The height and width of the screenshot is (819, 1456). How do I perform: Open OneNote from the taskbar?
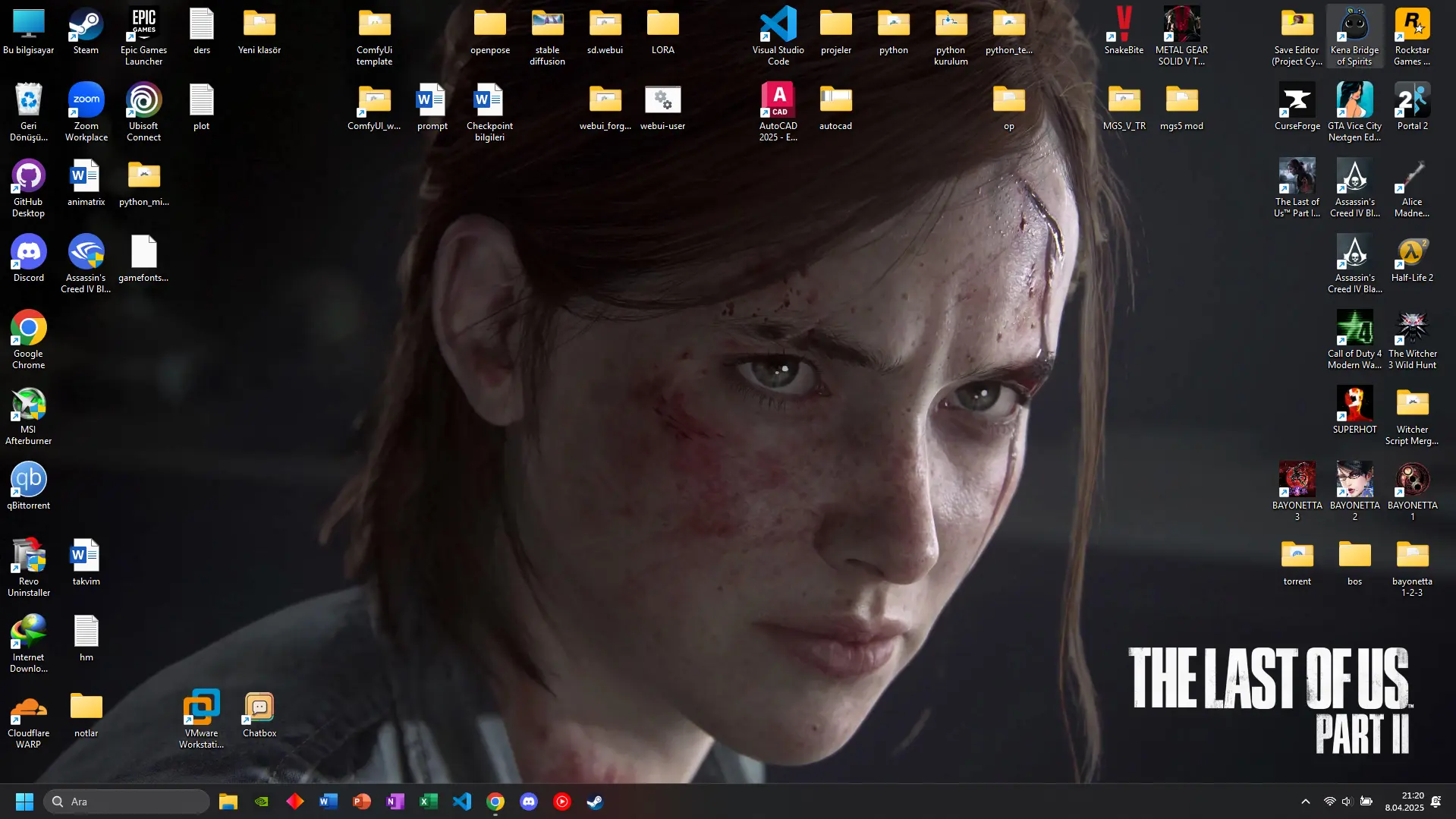tap(395, 802)
